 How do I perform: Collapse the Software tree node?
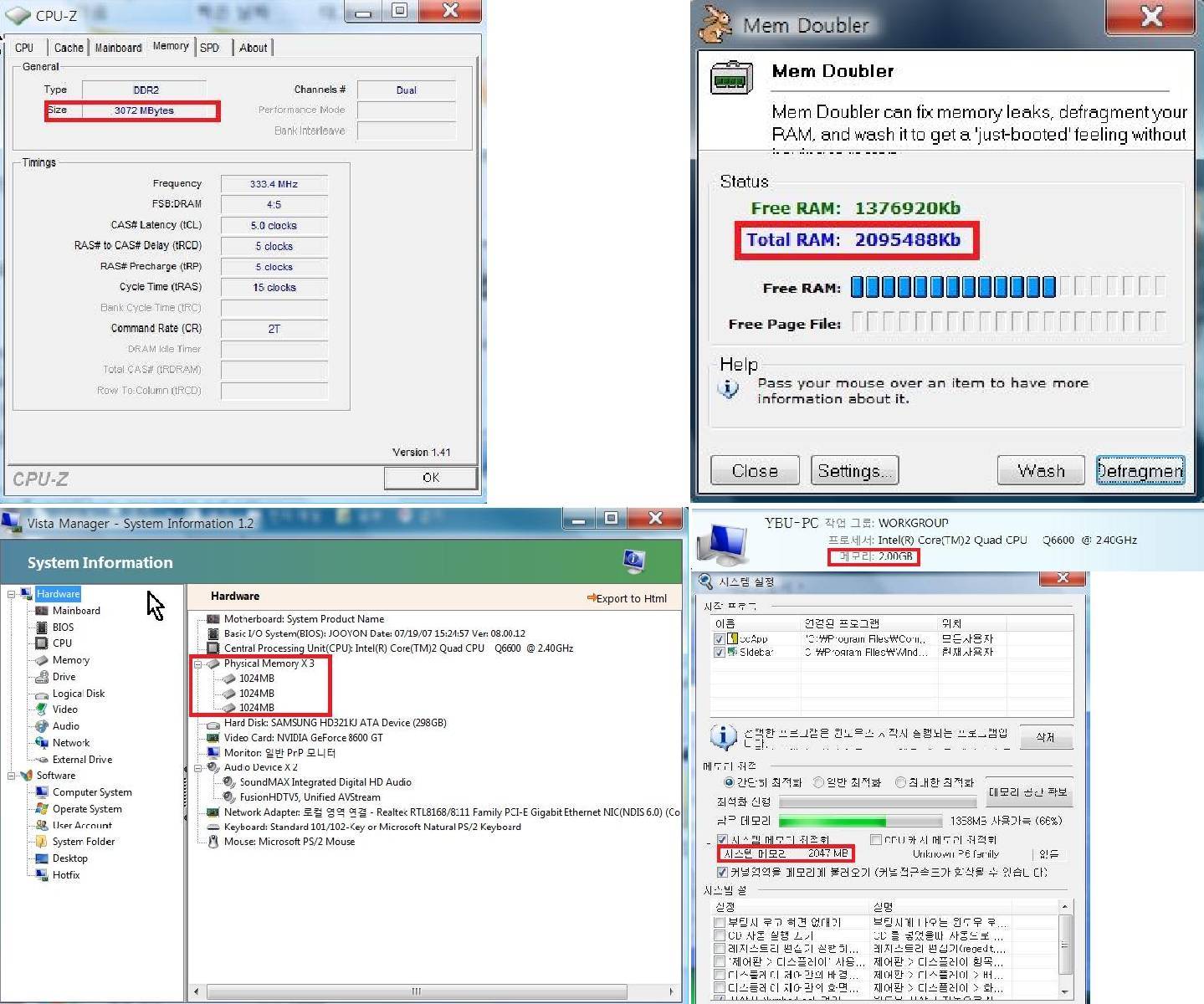click(x=12, y=776)
